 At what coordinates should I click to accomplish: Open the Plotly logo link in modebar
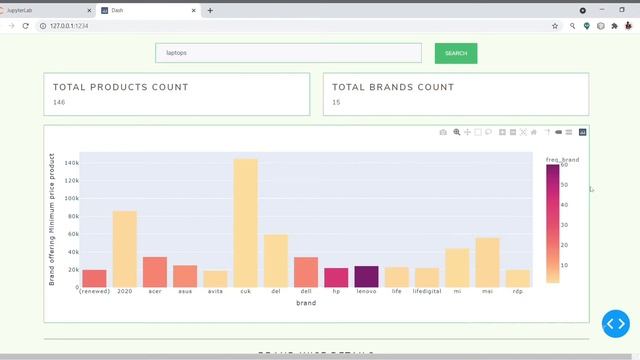tap(582, 132)
